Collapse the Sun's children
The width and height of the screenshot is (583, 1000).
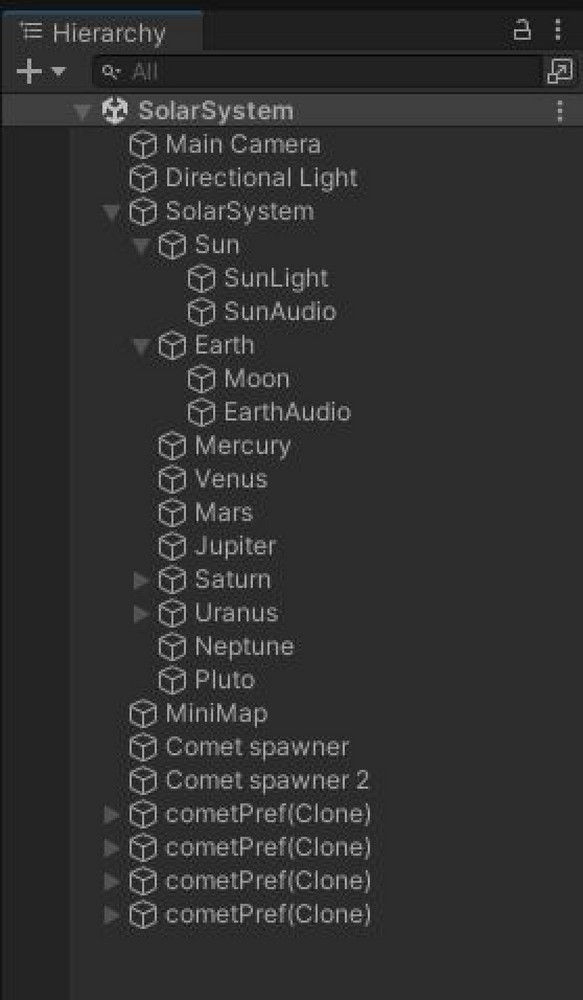tap(142, 245)
